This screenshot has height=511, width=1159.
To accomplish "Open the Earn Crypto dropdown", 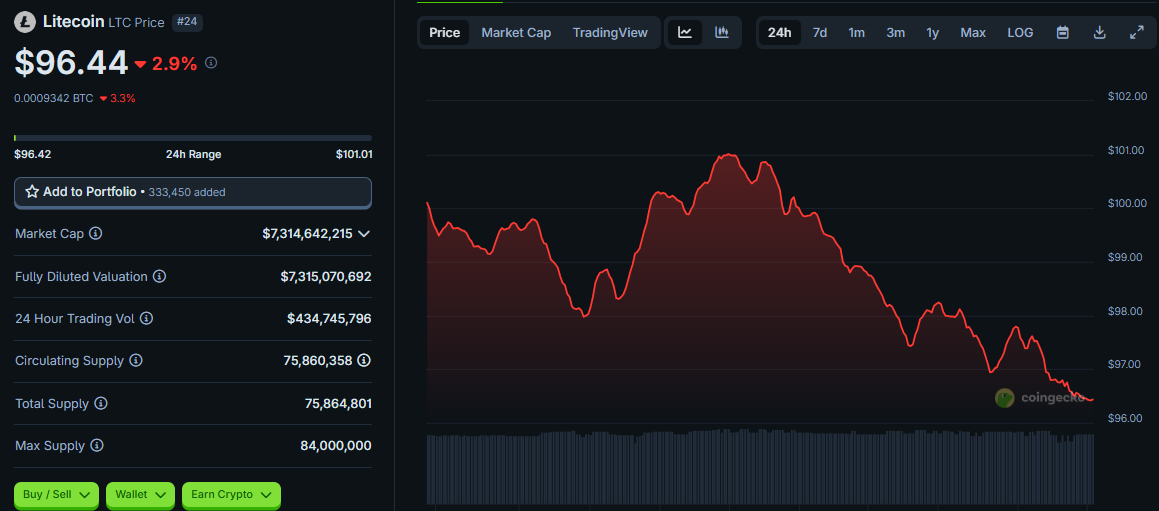I will coord(231,495).
